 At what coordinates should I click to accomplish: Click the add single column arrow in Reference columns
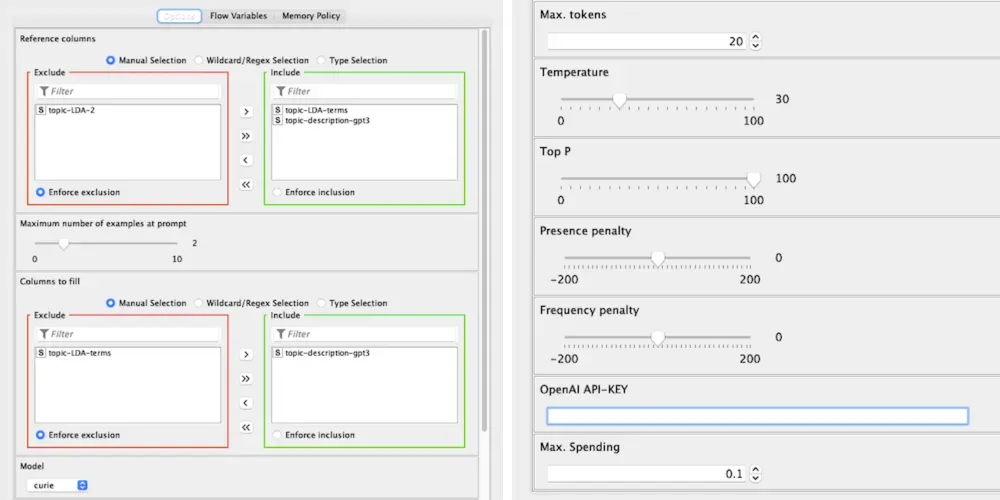pos(246,112)
